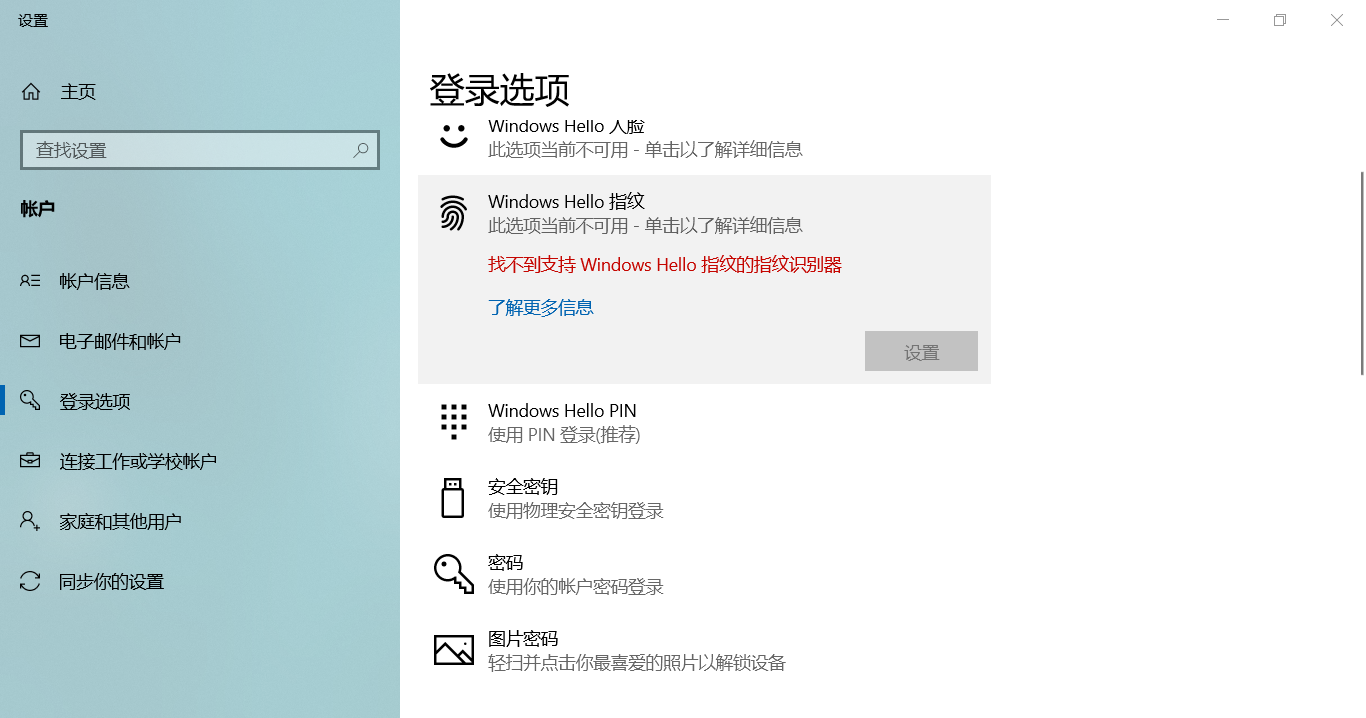This screenshot has width=1366, height=718.
Task: Click the 设置 button for fingerprint
Action: pyautogui.click(x=921, y=351)
